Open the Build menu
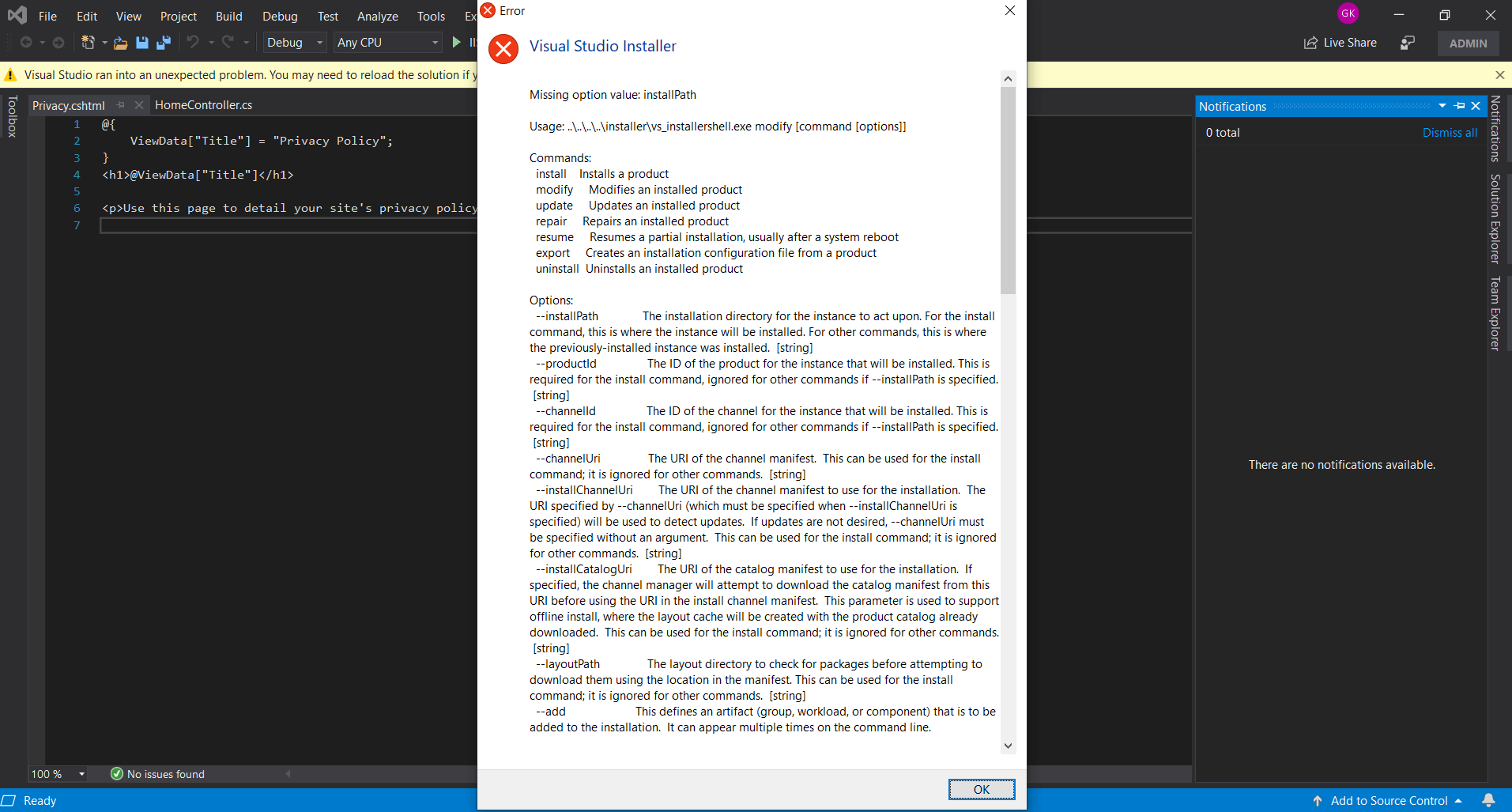Image resolution: width=1512 pixels, height=812 pixels. 229,16
